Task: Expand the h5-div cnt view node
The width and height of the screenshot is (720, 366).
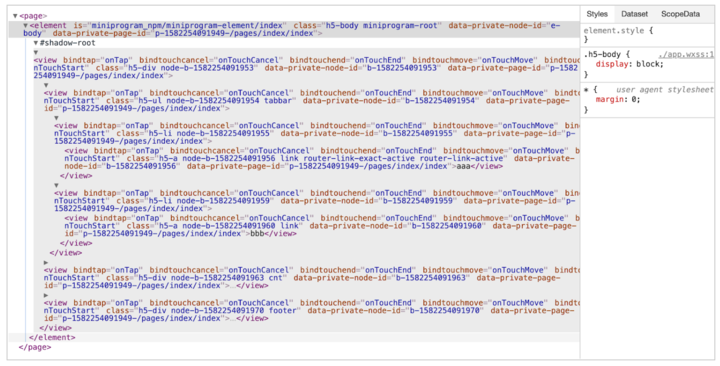Action: click(46, 263)
